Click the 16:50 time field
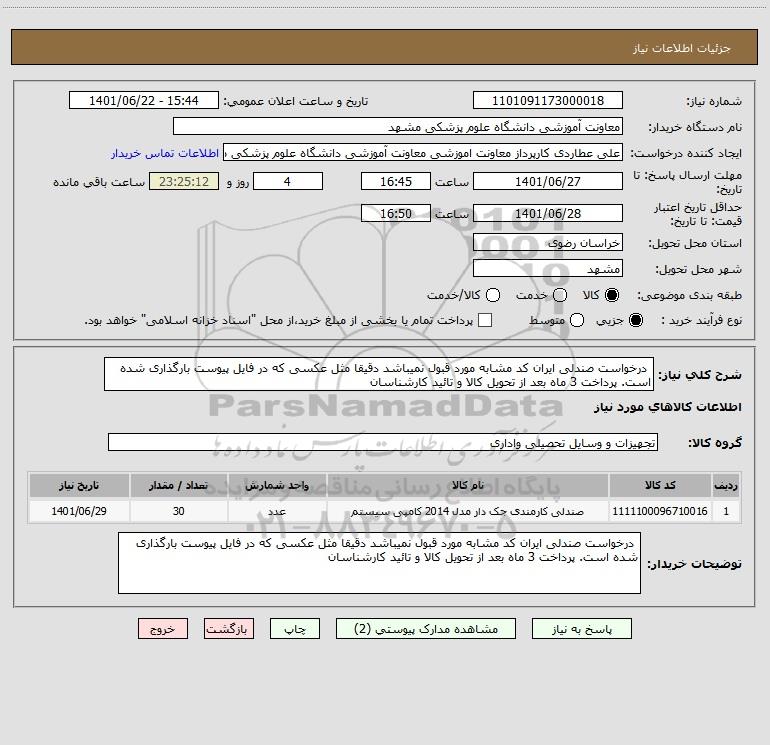This screenshot has height=745, width=770. point(396,213)
